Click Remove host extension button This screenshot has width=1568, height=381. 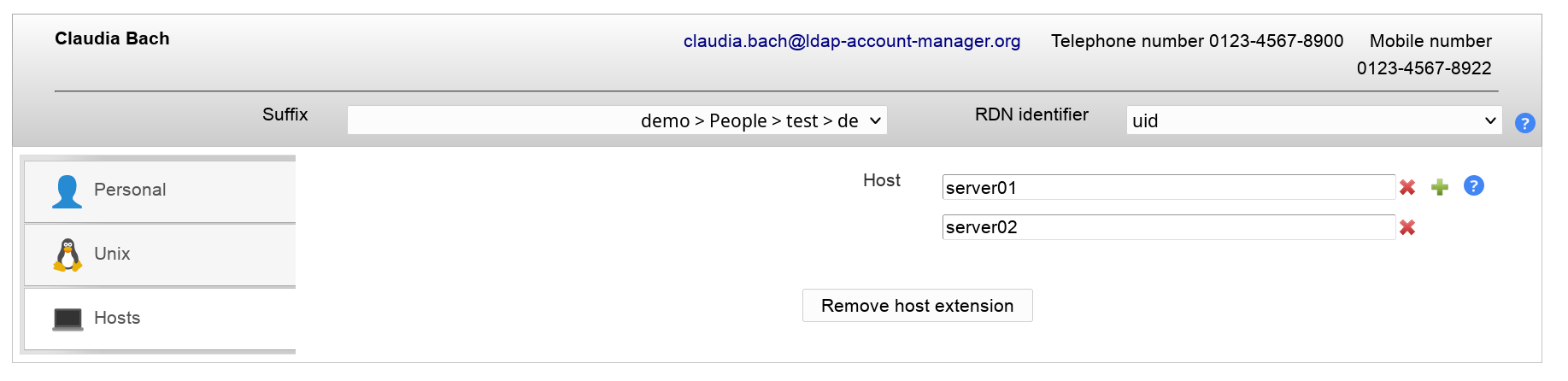[917, 306]
